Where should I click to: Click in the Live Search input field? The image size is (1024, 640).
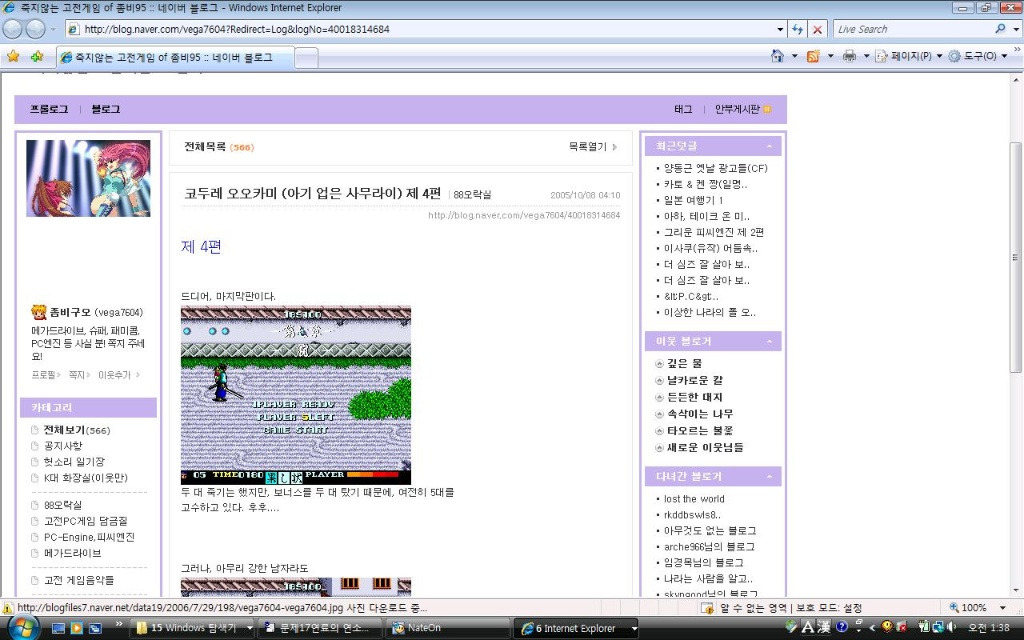[913, 29]
